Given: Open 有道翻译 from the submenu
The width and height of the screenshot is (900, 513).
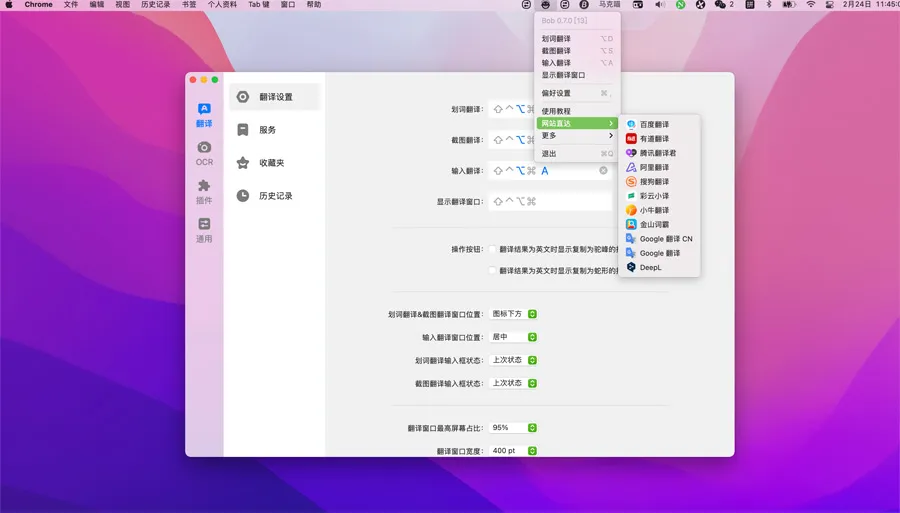Looking at the screenshot, I should coord(654,139).
